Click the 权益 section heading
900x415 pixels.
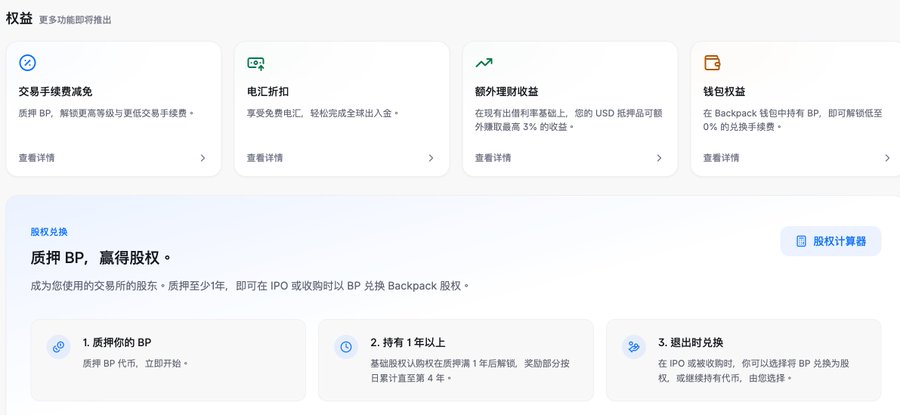19,18
